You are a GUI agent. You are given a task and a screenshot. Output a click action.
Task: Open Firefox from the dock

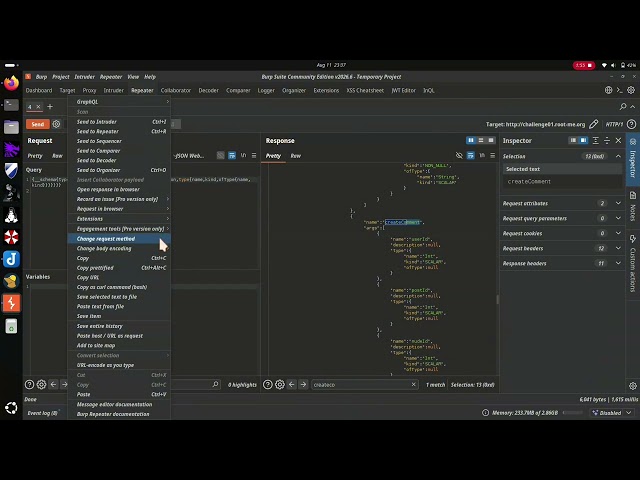(11, 83)
